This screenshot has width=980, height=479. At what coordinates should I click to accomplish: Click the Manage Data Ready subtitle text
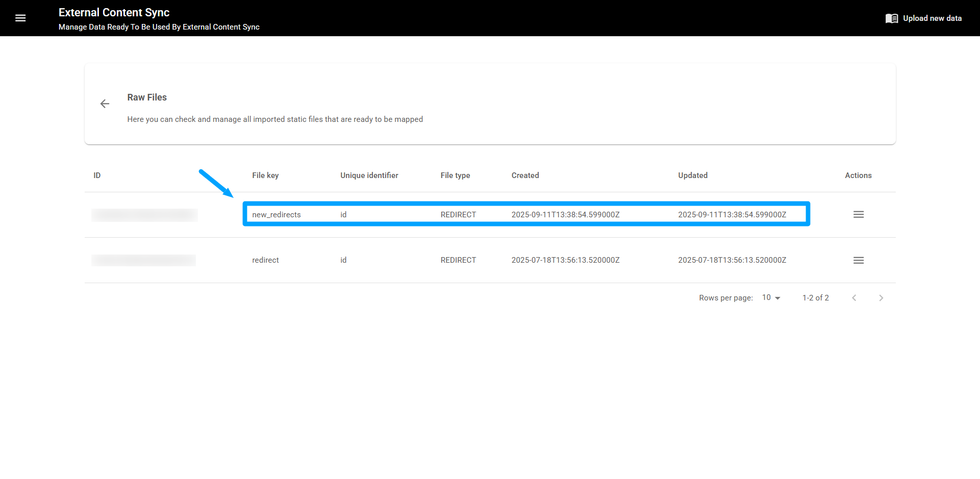pos(159,28)
